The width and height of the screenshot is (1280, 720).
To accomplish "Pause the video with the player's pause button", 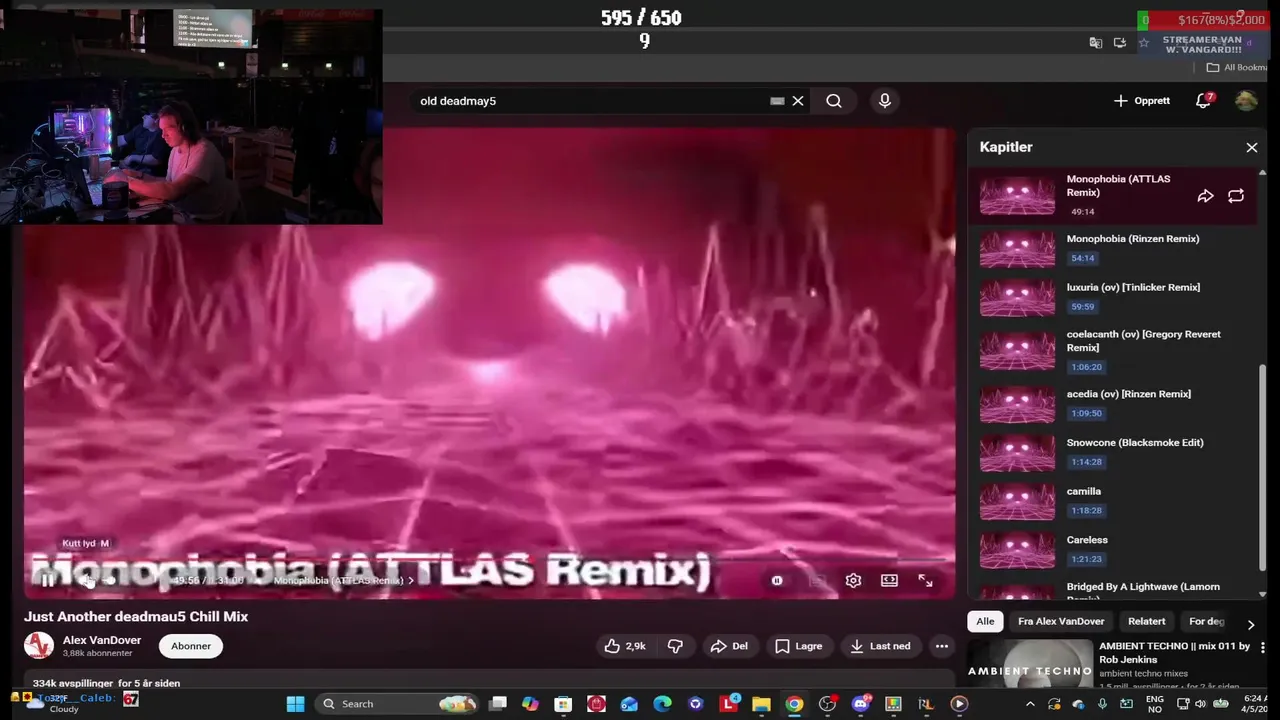I will (47, 580).
